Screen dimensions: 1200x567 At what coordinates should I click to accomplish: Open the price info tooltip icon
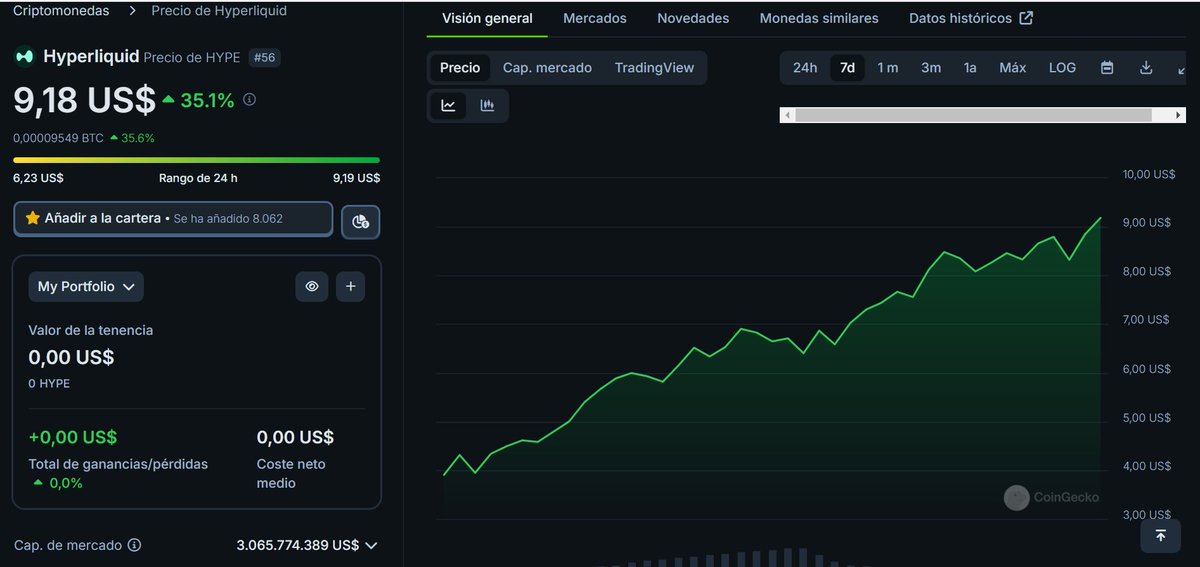pos(250,100)
